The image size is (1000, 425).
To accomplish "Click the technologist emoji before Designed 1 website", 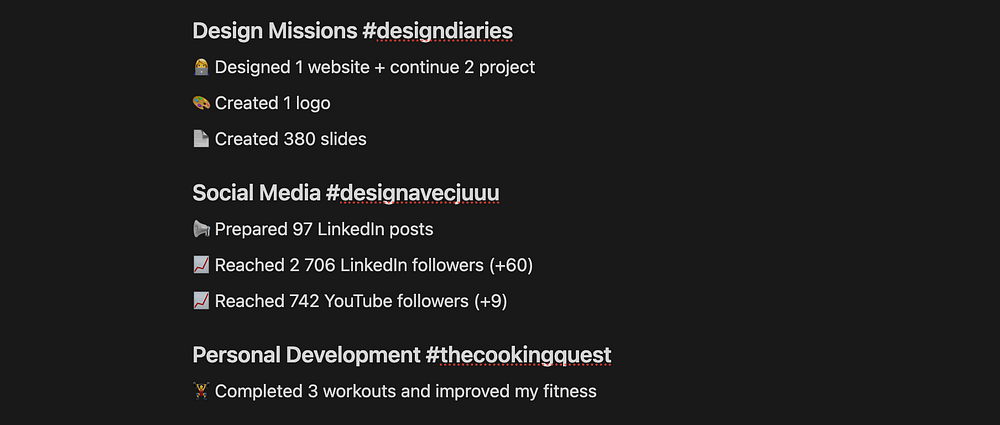I will click(x=201, y=67).
